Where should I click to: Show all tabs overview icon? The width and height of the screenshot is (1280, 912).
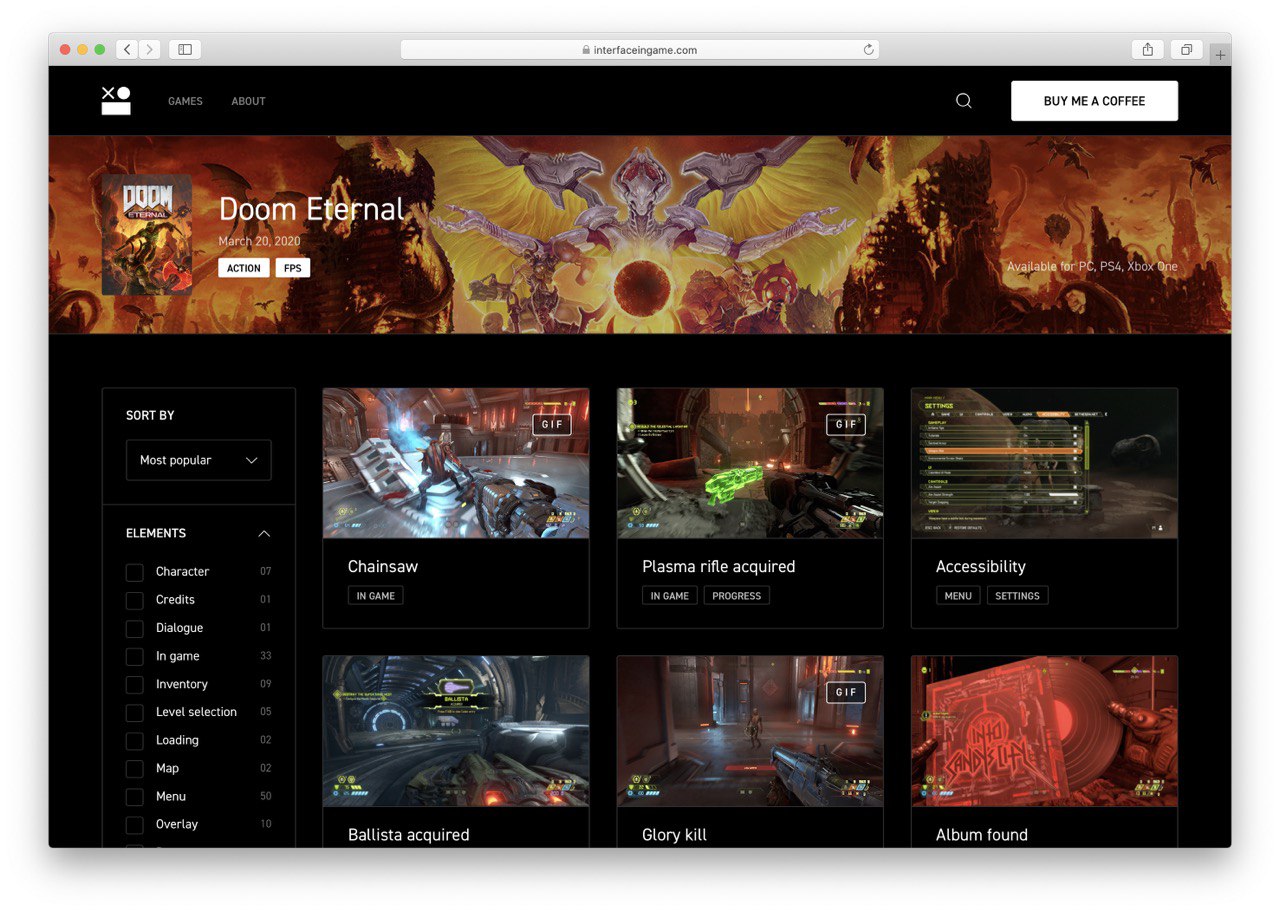click(x=1187, y=49)
